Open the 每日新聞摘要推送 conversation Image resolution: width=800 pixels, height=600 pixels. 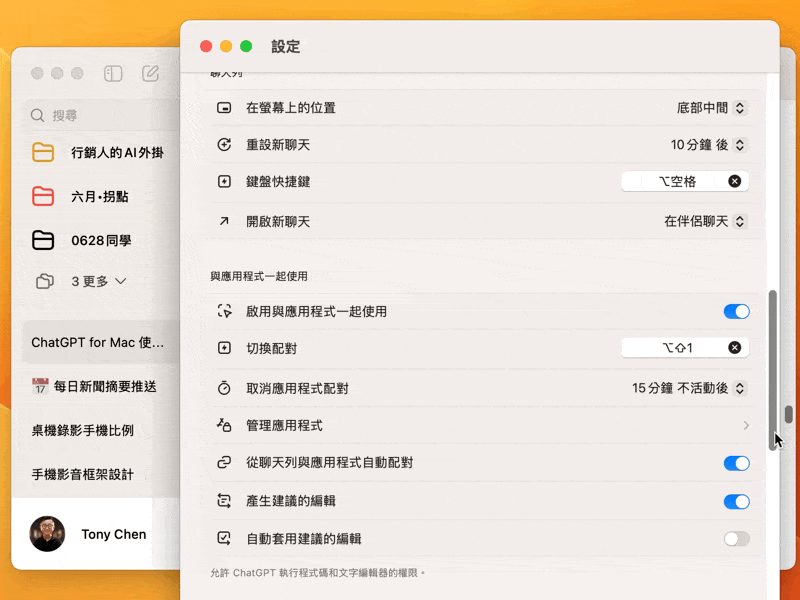[x=94, y=386]
